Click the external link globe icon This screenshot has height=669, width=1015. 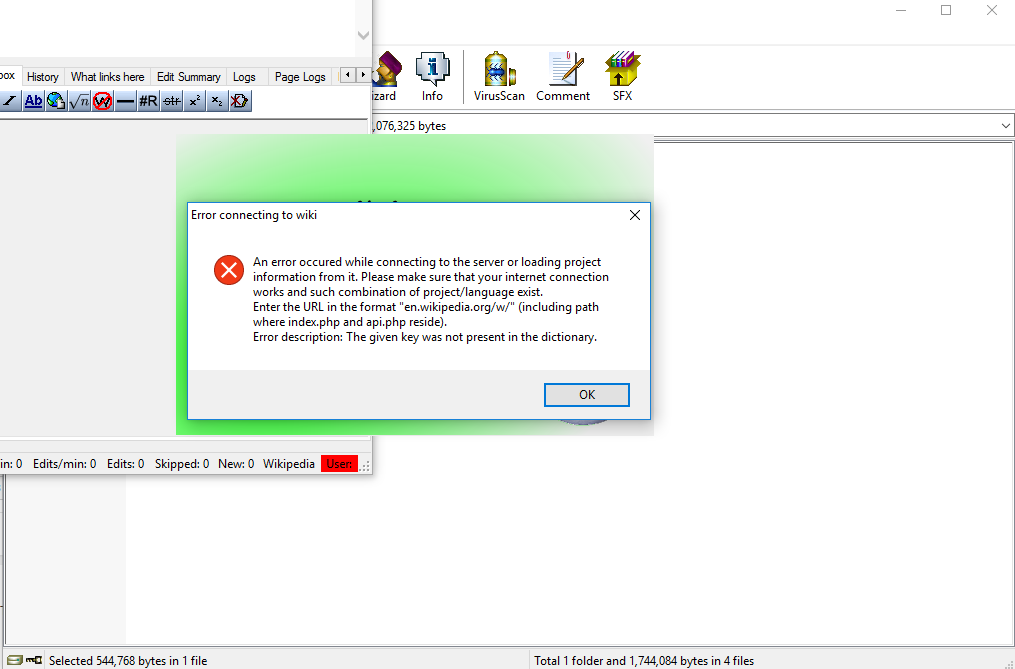pos(56,101)
